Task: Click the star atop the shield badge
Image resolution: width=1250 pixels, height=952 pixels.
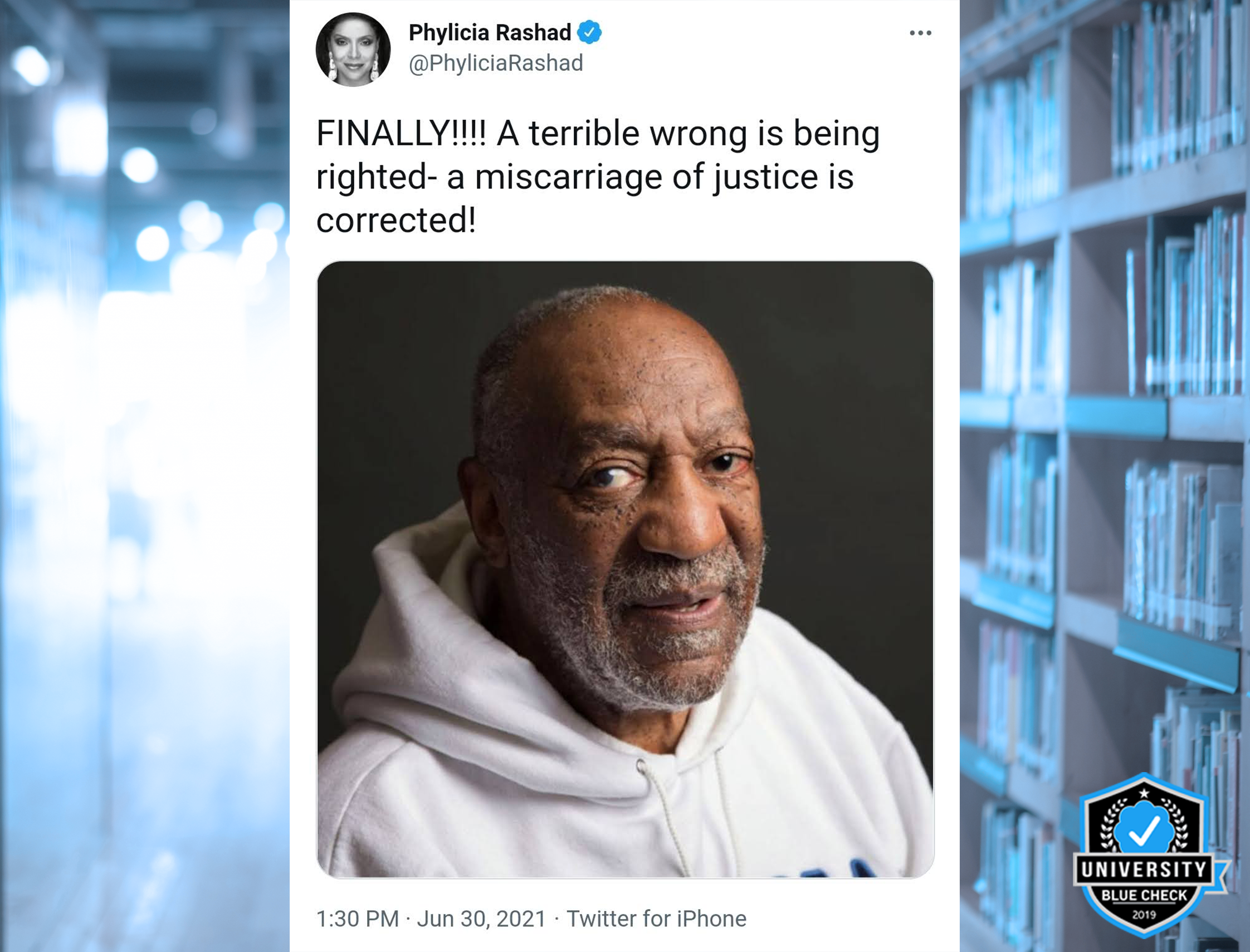Action: pyautogui.click(x=1144, y=793)
